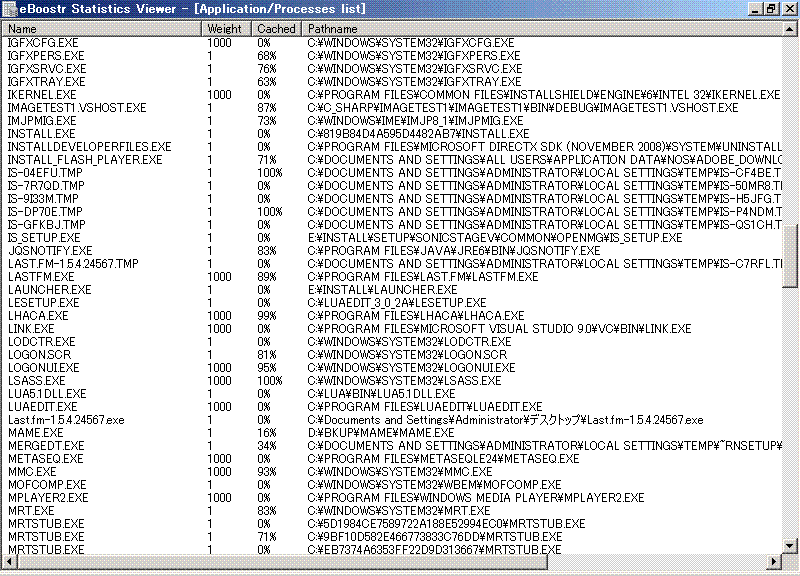Sort list by the Weight column header
The height and width of the screenshot is (576, 800).
226,29
